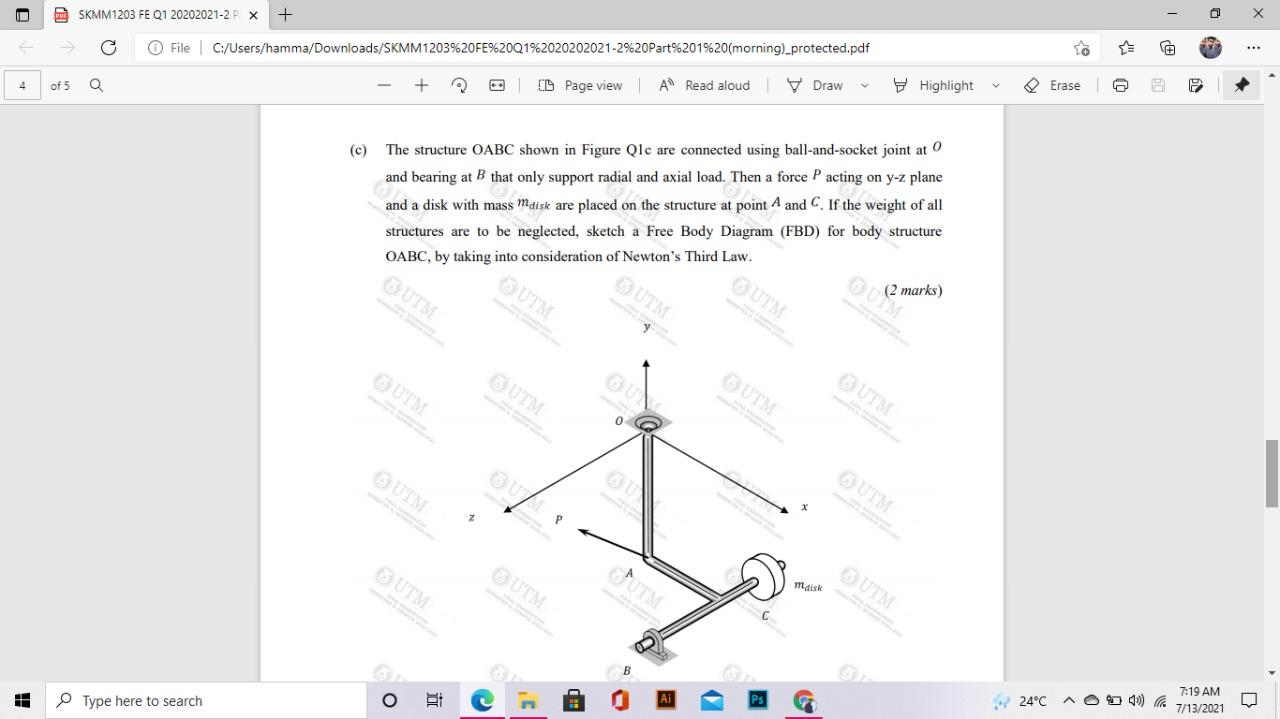Image resolution: width=1280 pixels, height=719 pixels.
Task: Expand hidden system tray icons
Action: pos(1068,701)
